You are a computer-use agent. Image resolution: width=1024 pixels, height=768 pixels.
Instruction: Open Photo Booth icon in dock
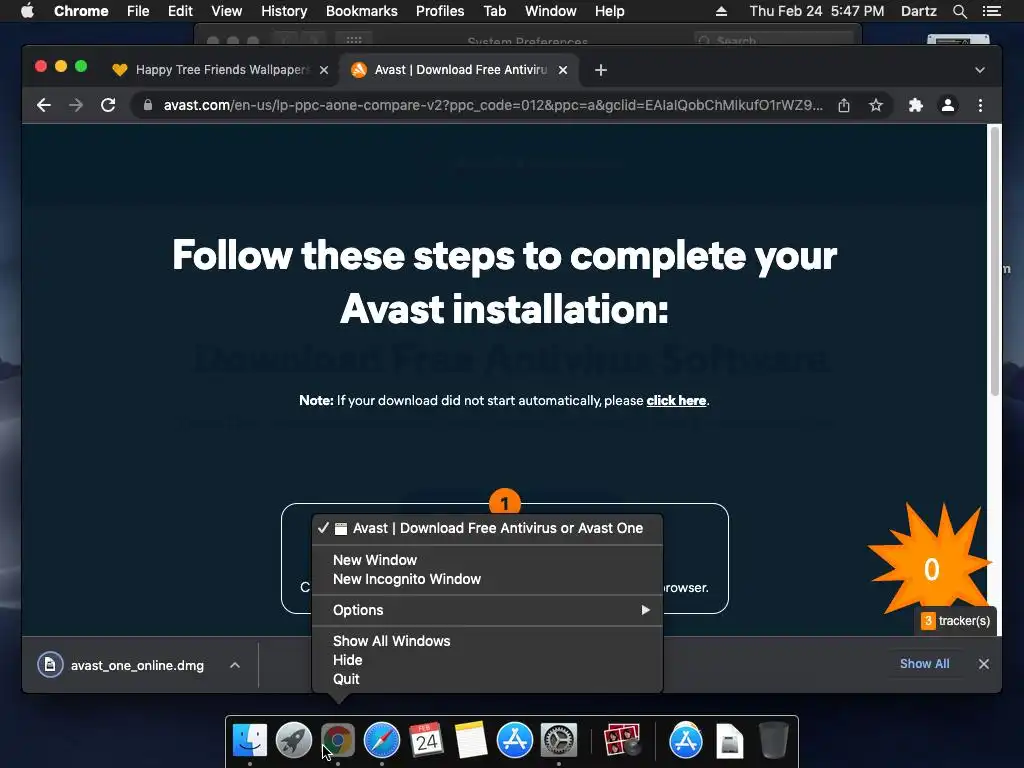622,741
